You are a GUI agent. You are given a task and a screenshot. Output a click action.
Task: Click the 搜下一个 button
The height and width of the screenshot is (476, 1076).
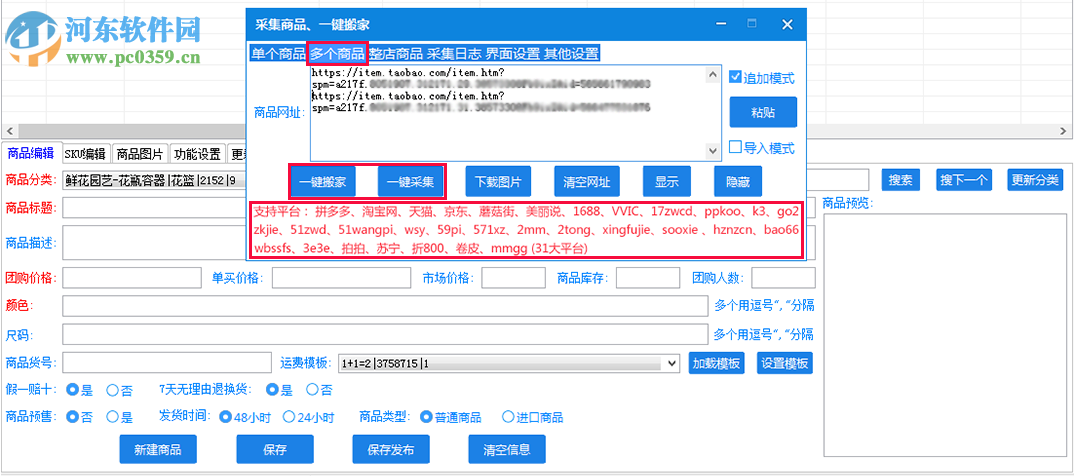[964, 180]
